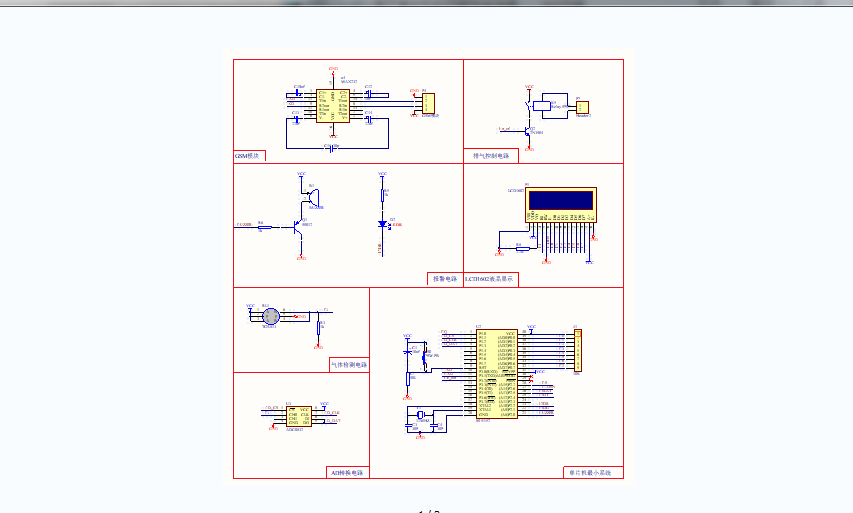Select transistor Q1 in alarm circuit
Viewport: 853px width, 513px height.
tap(298, 227)
